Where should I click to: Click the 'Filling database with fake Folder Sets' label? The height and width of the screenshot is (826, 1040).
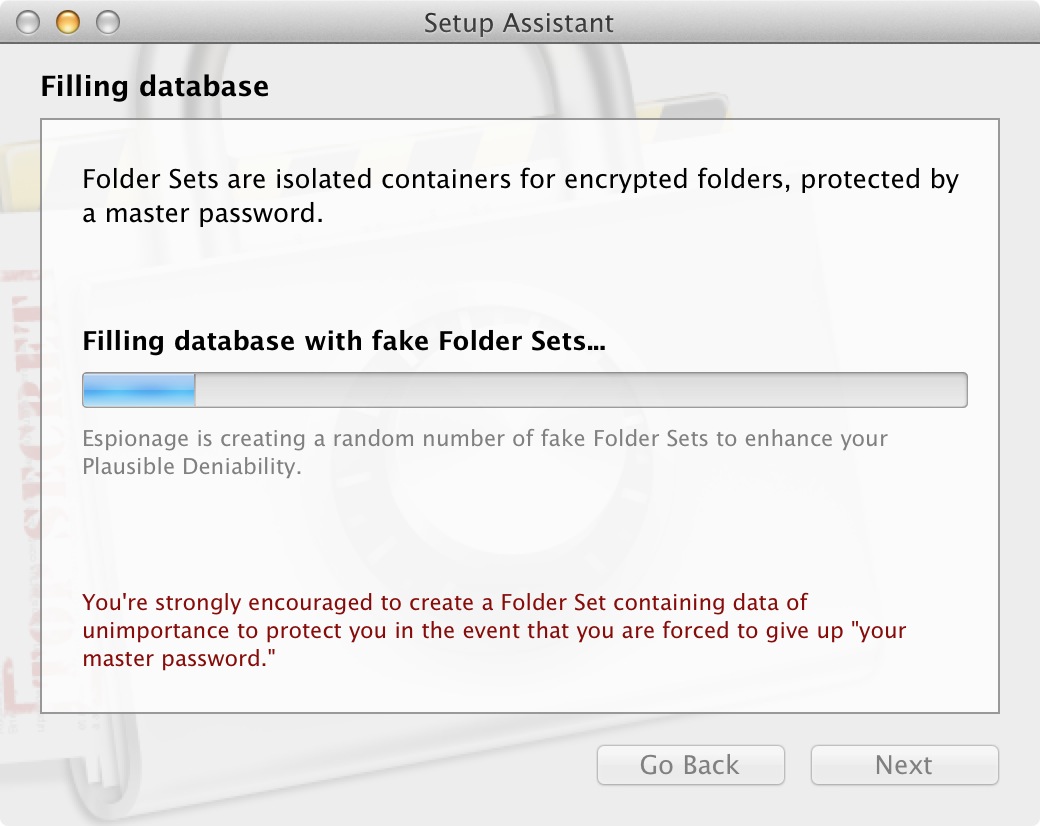click(344, 341)
